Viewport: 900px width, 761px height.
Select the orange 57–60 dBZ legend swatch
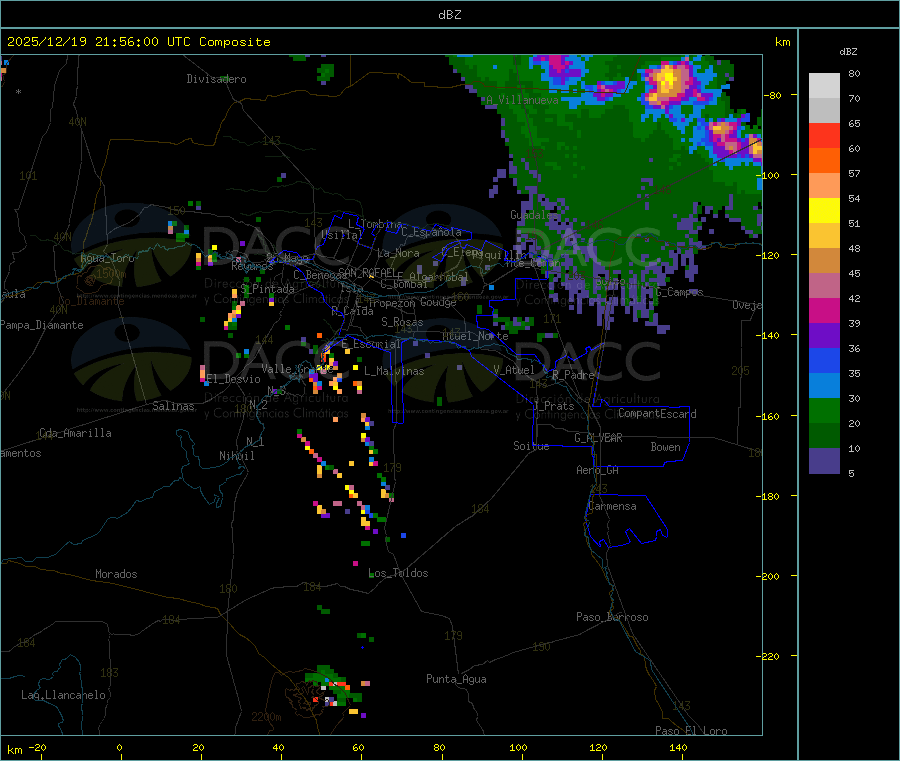[824, 161]
